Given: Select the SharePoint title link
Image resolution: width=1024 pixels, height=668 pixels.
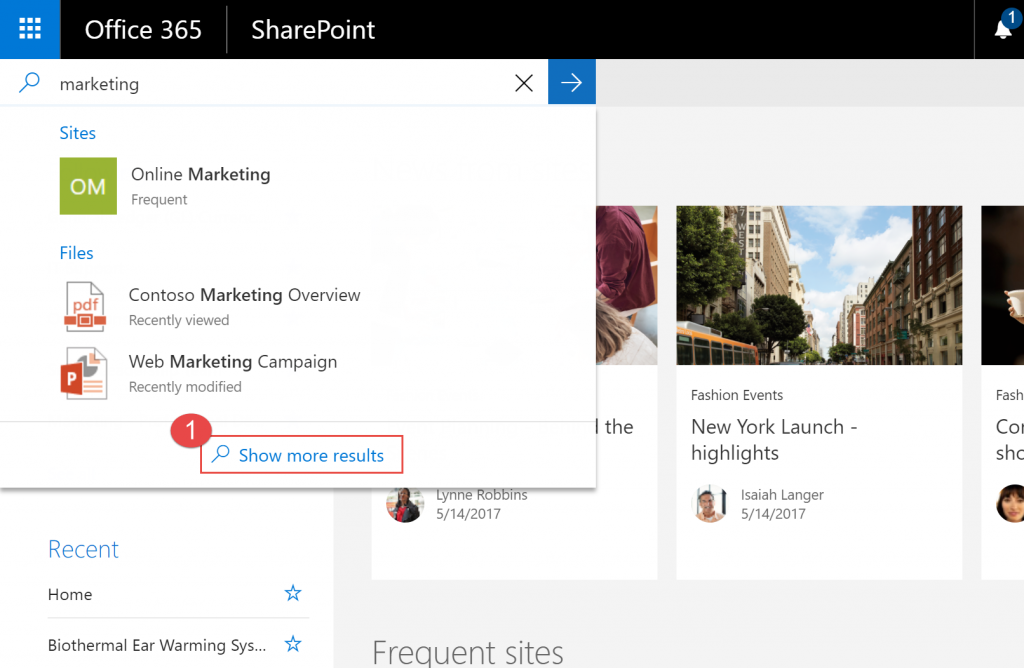Looking at the screenshot, I should coord(313,30).
